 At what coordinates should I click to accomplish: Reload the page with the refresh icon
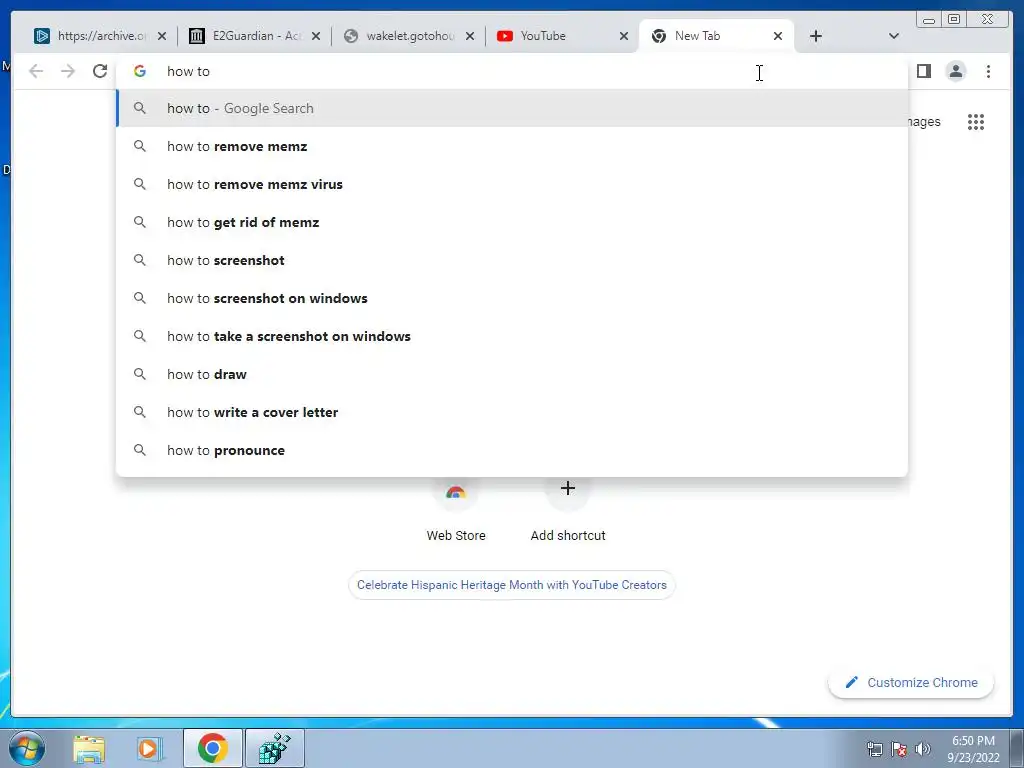(100, 71)
